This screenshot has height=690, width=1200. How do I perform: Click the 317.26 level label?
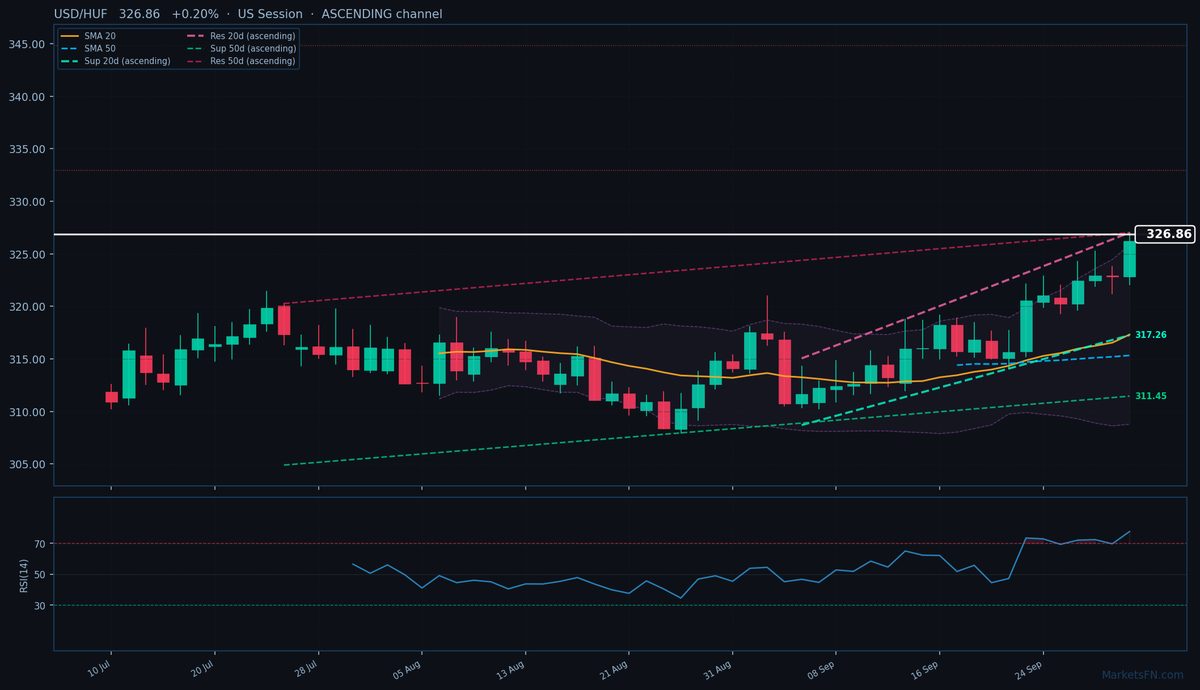1151,335
